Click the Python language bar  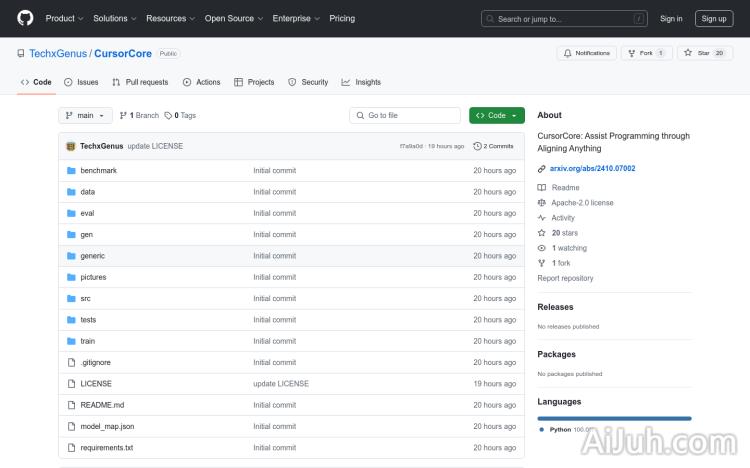(614, 418)
